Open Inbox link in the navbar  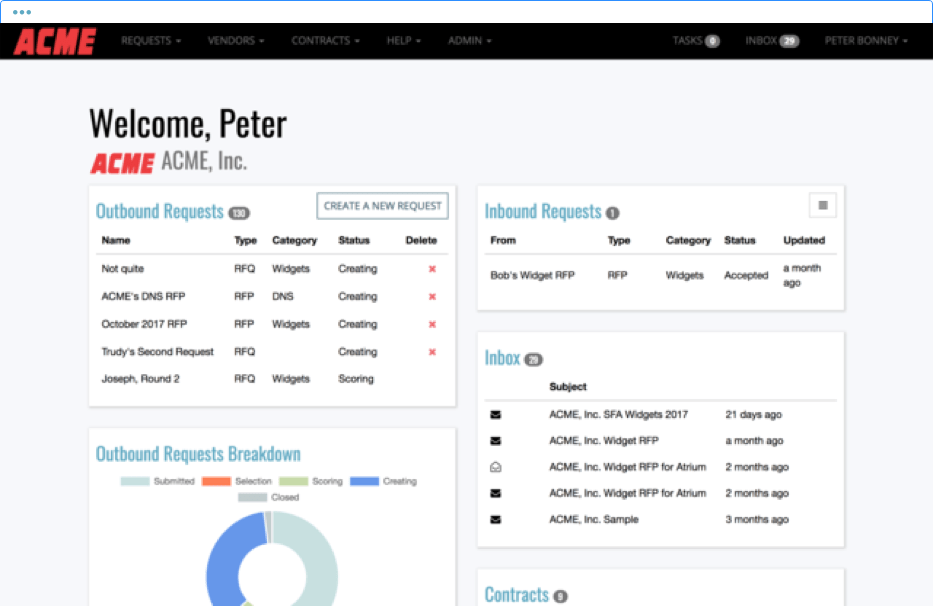click(772, 40)
